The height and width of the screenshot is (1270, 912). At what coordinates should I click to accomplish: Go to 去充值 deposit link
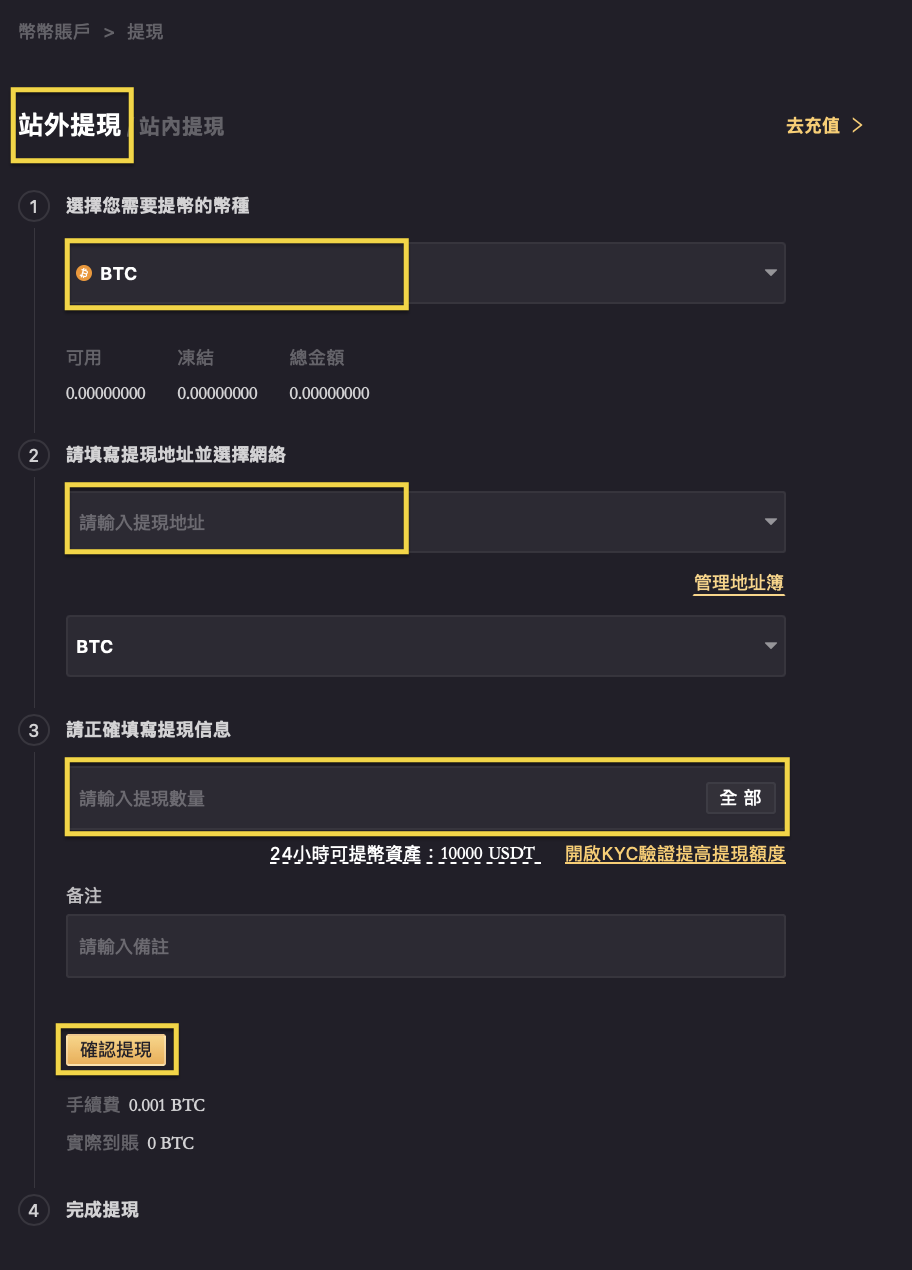[x=813, y=126]
